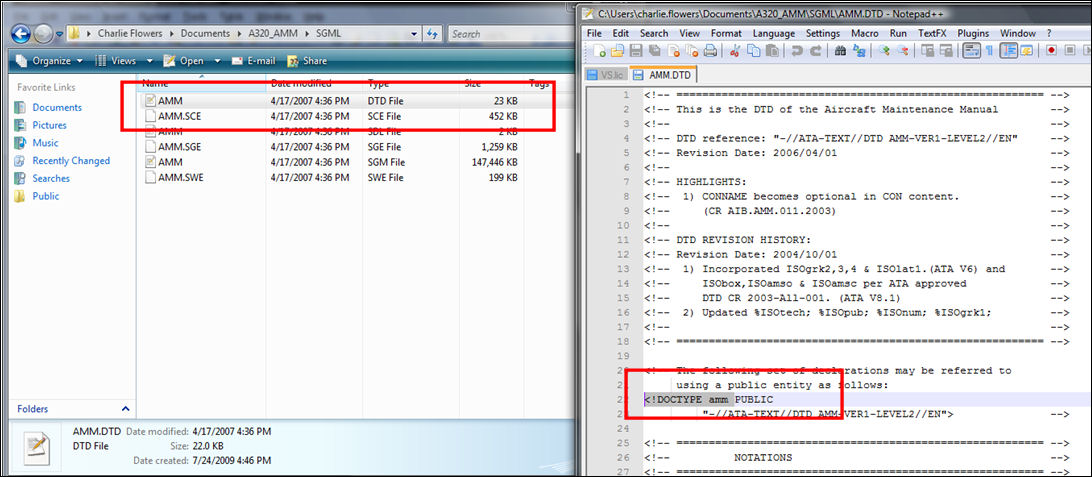
Task: Toggle word wrap in Notepad++ toolbar
Action: click(972, 51)
